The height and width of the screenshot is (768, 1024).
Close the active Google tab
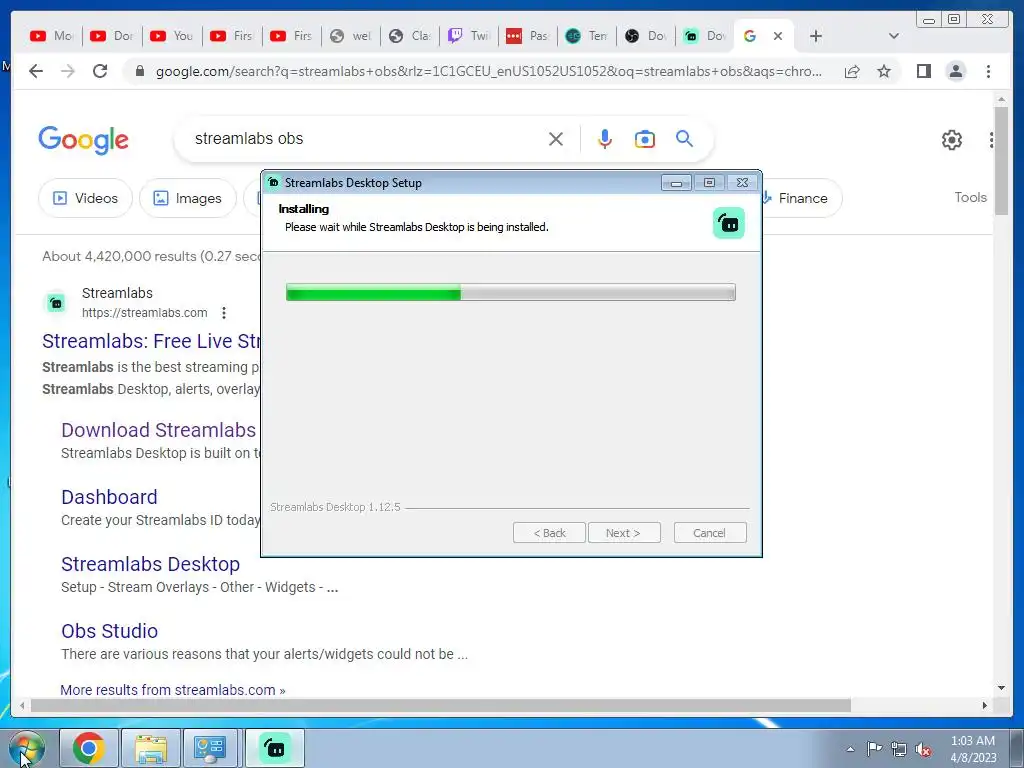pyautogui.click(x=778, y=36)
